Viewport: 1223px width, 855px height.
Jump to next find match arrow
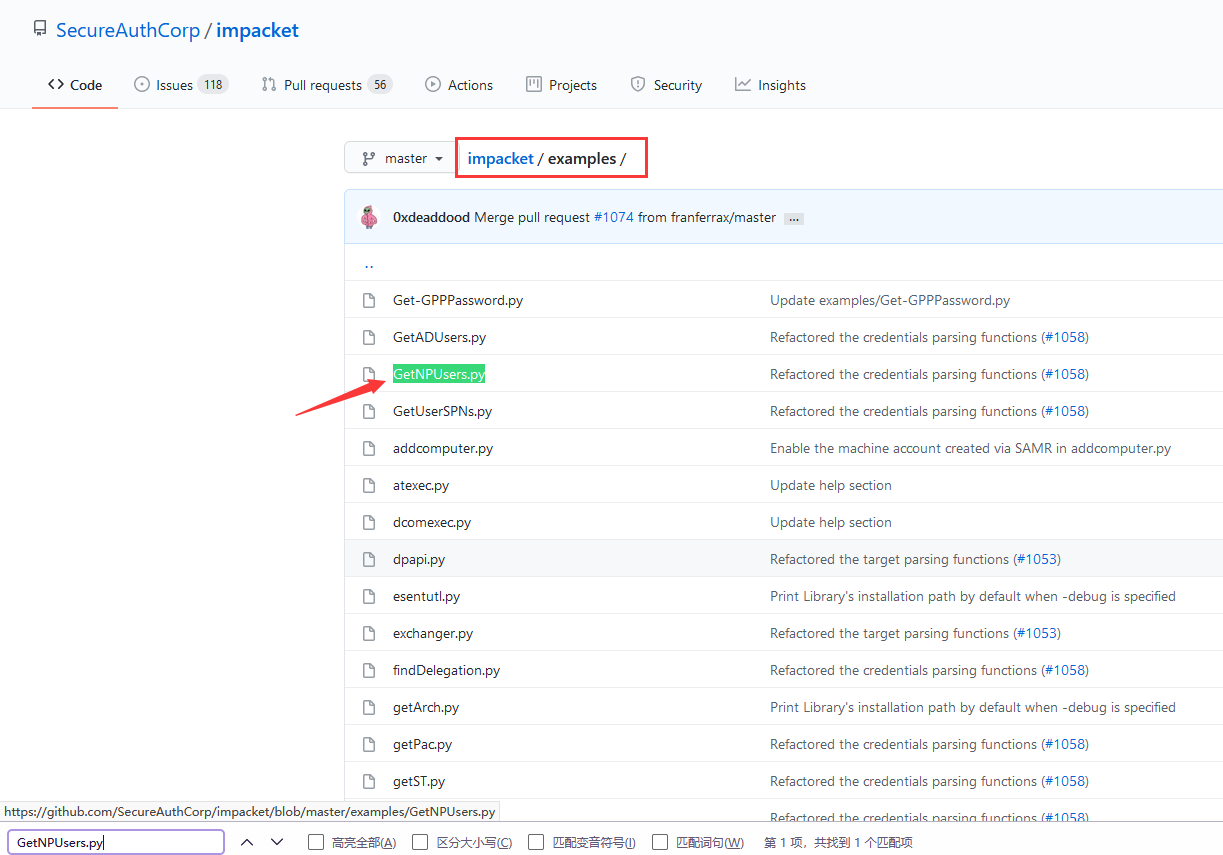tap(277, 842)
